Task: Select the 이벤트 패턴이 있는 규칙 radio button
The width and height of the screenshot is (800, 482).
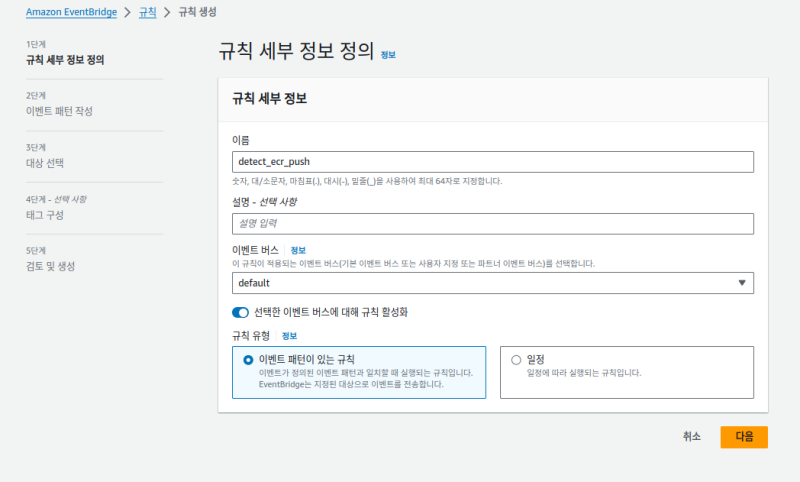Action: pyautogui.click(x=248, y=359)
